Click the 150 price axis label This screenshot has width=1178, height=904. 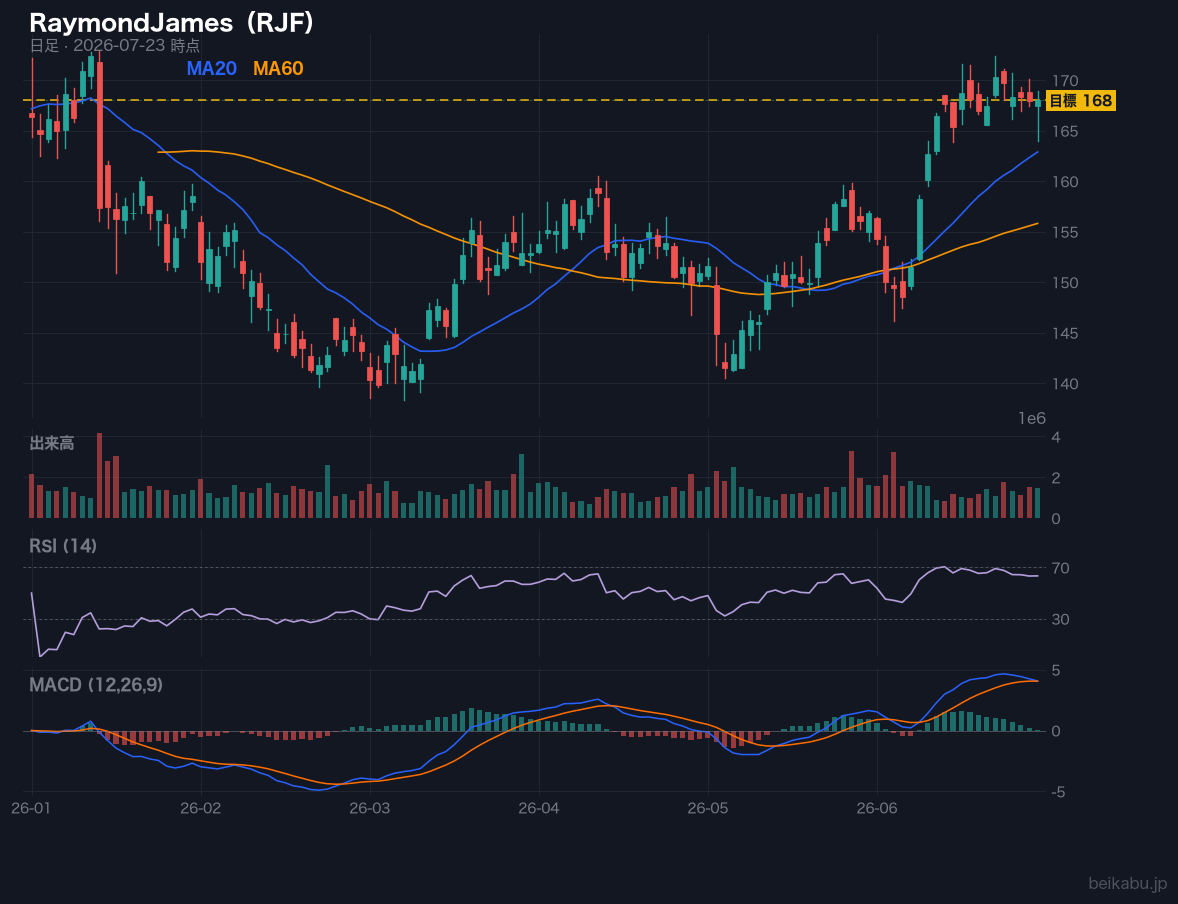coord(1065,283)
